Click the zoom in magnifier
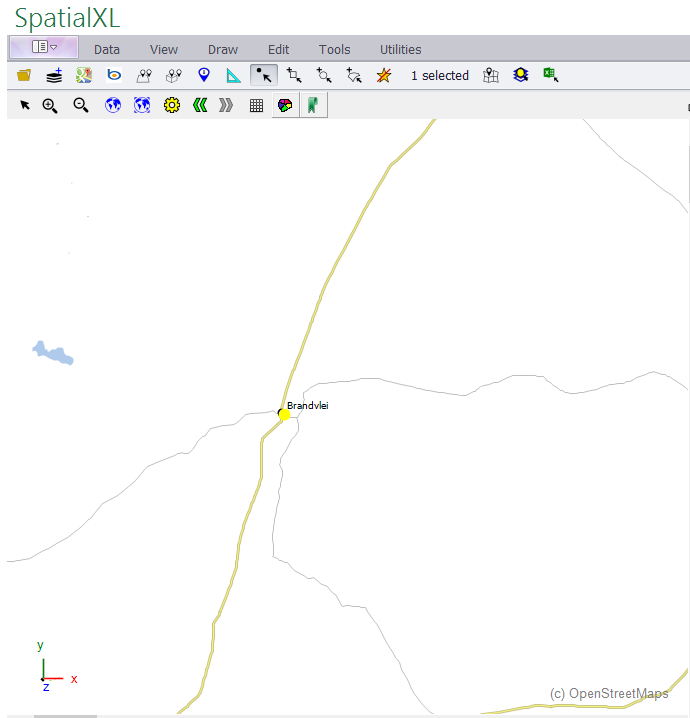The image size is (690, 718). 50,105
